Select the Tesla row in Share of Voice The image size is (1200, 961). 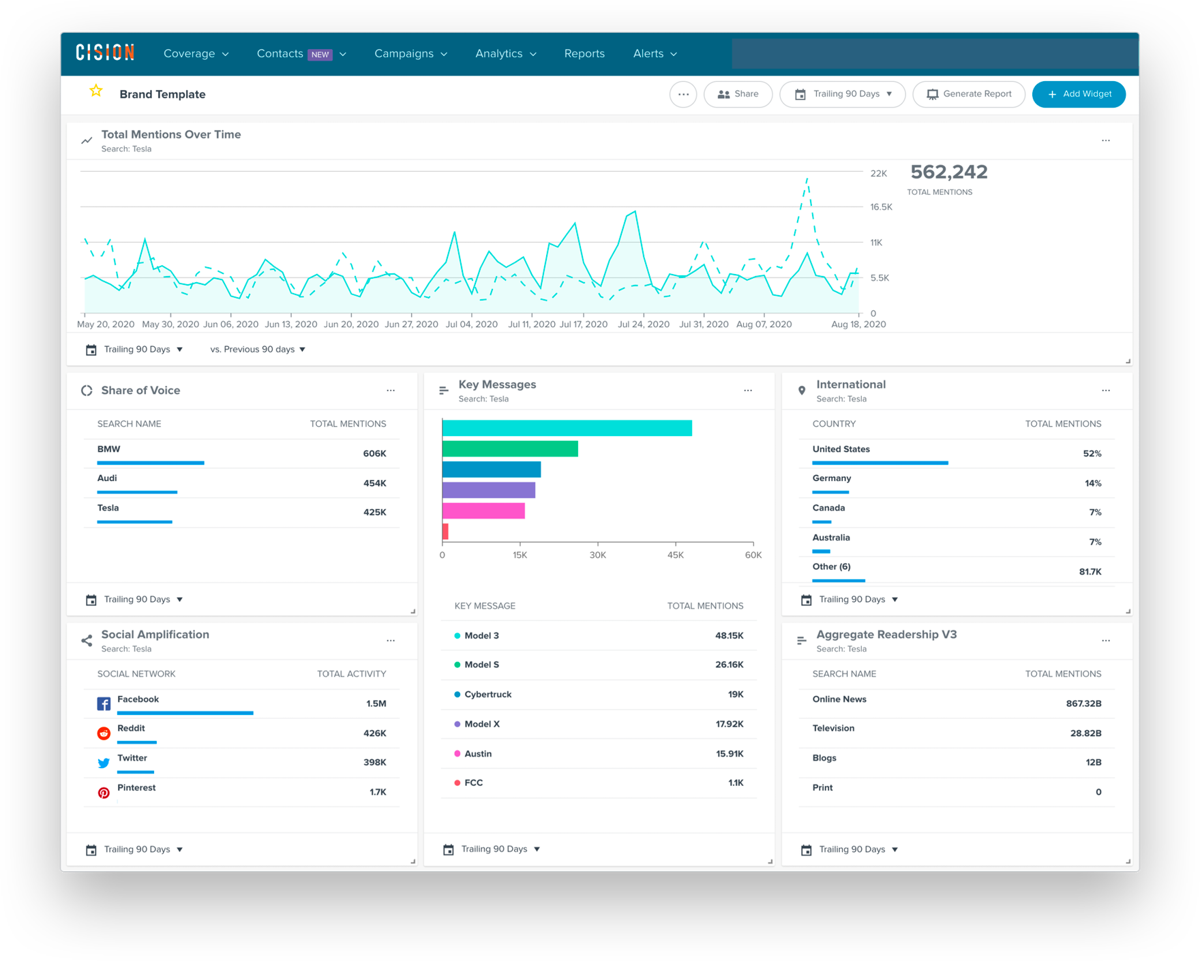pyautogui.click(x=241, y=513)
